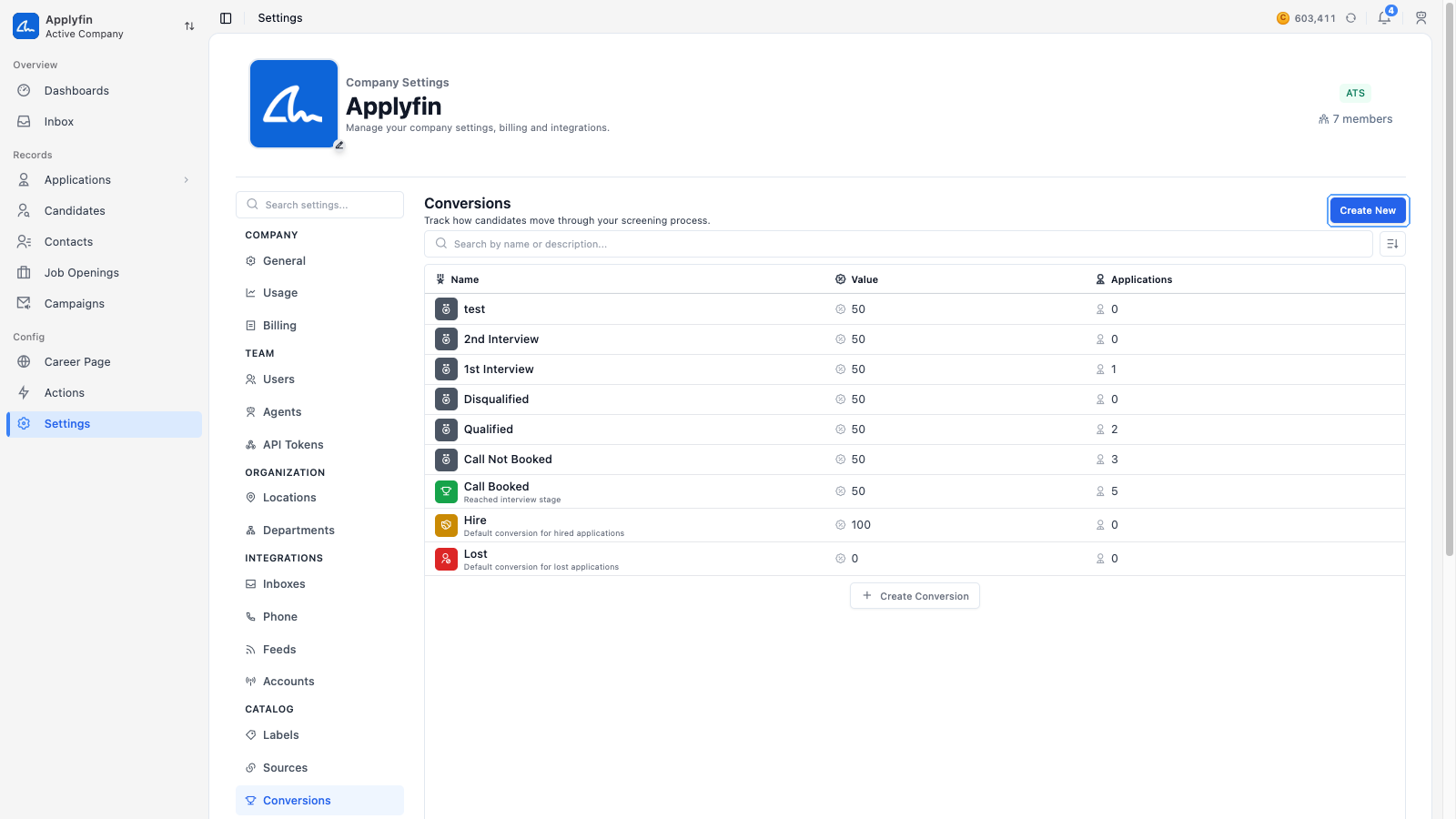Open Accounts integration settings
The image size is (1456, 819).
319,682
